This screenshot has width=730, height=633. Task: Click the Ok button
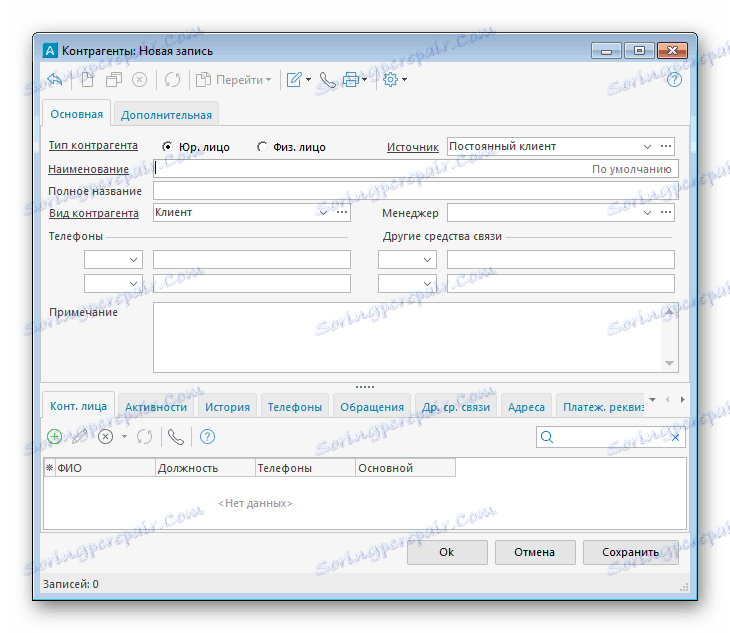click(447, 552)
